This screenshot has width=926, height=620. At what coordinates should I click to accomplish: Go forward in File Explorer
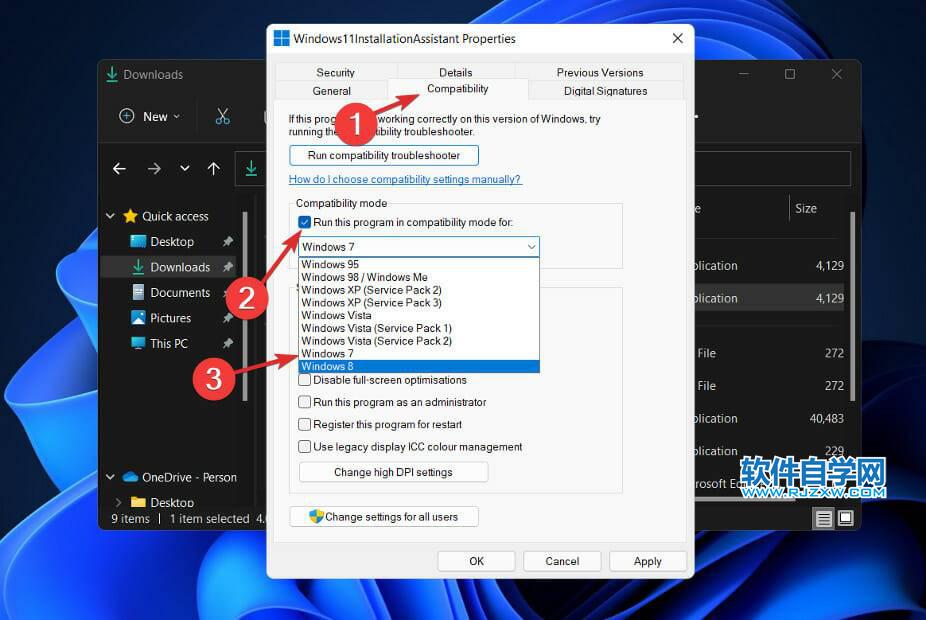point(154,169)
